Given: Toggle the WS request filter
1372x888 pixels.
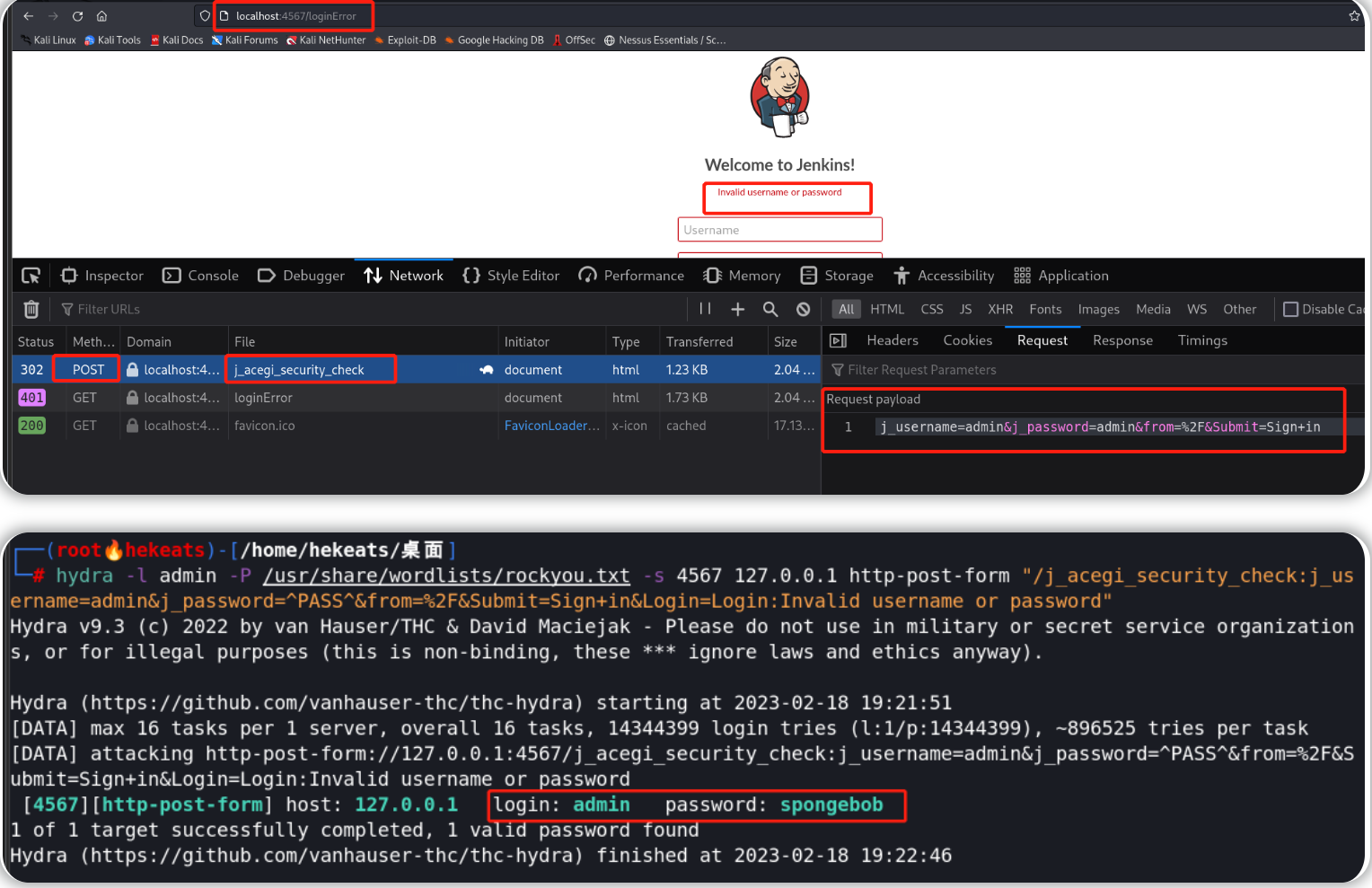Looking at the screenshot, I should tap(1197, 309).
